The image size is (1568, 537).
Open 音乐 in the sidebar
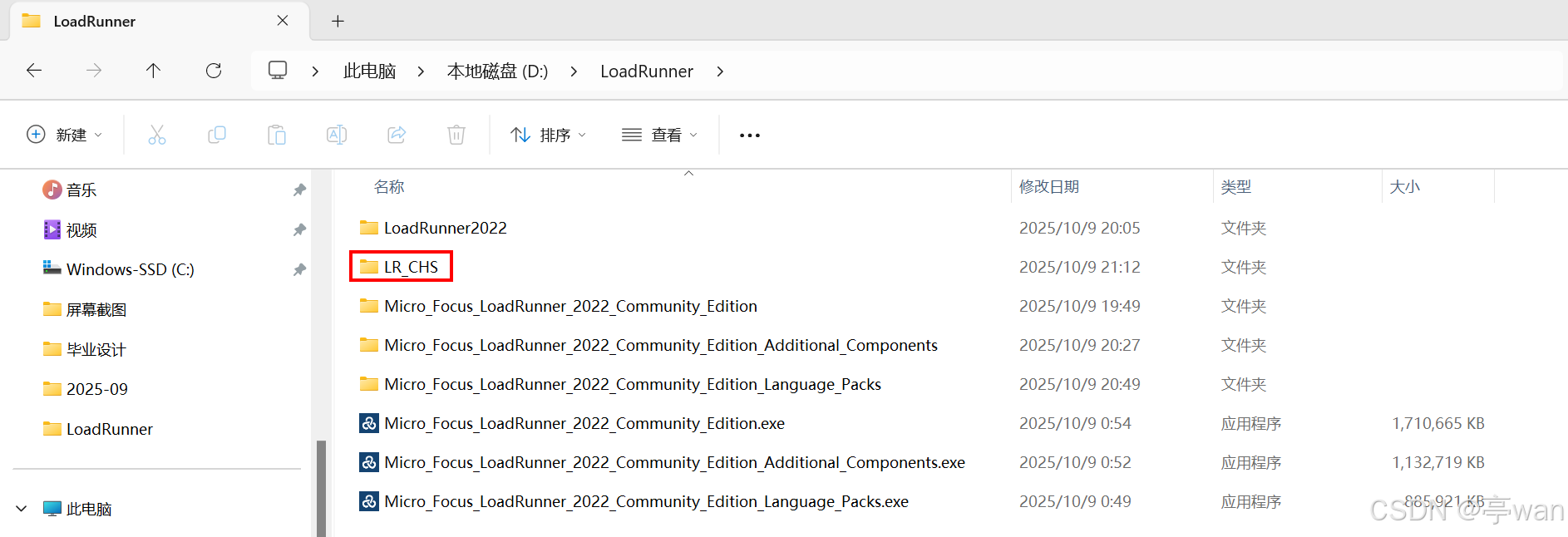[x=81, y=190]
